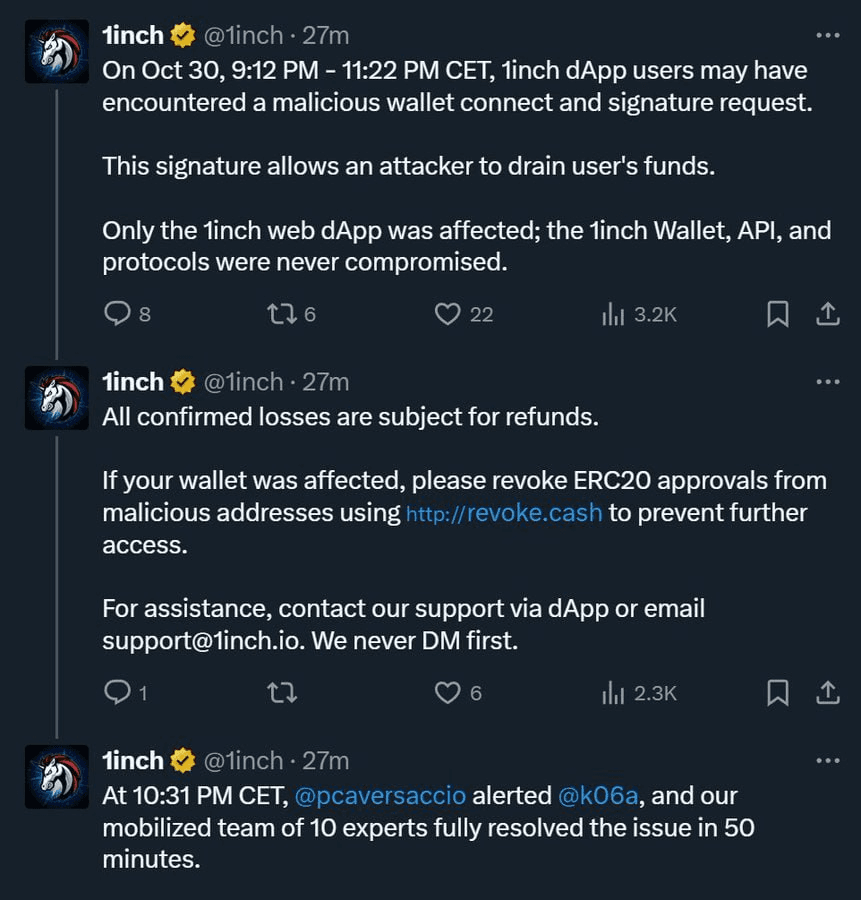This screenshot has width=861, height=900.
Task: Bookmark the first tweet about malicious wallet
Action: coord(777,314)
